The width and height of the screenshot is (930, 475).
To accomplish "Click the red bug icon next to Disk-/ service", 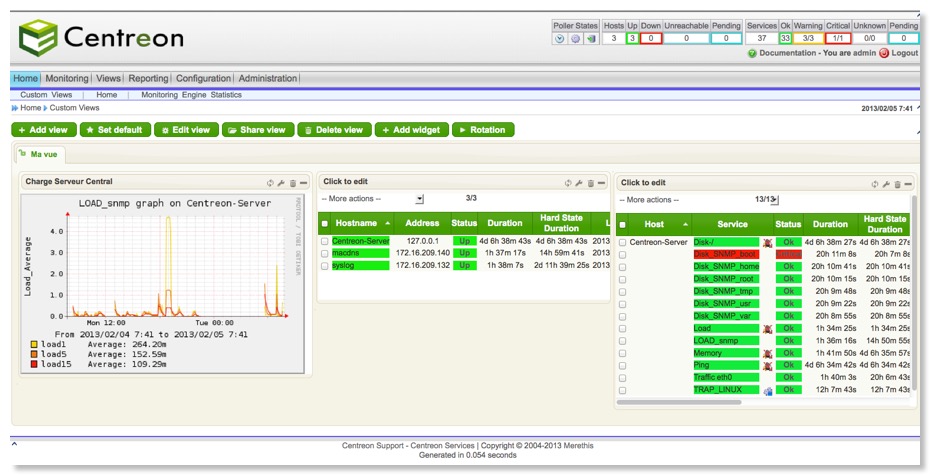I will tap(767, 243).
